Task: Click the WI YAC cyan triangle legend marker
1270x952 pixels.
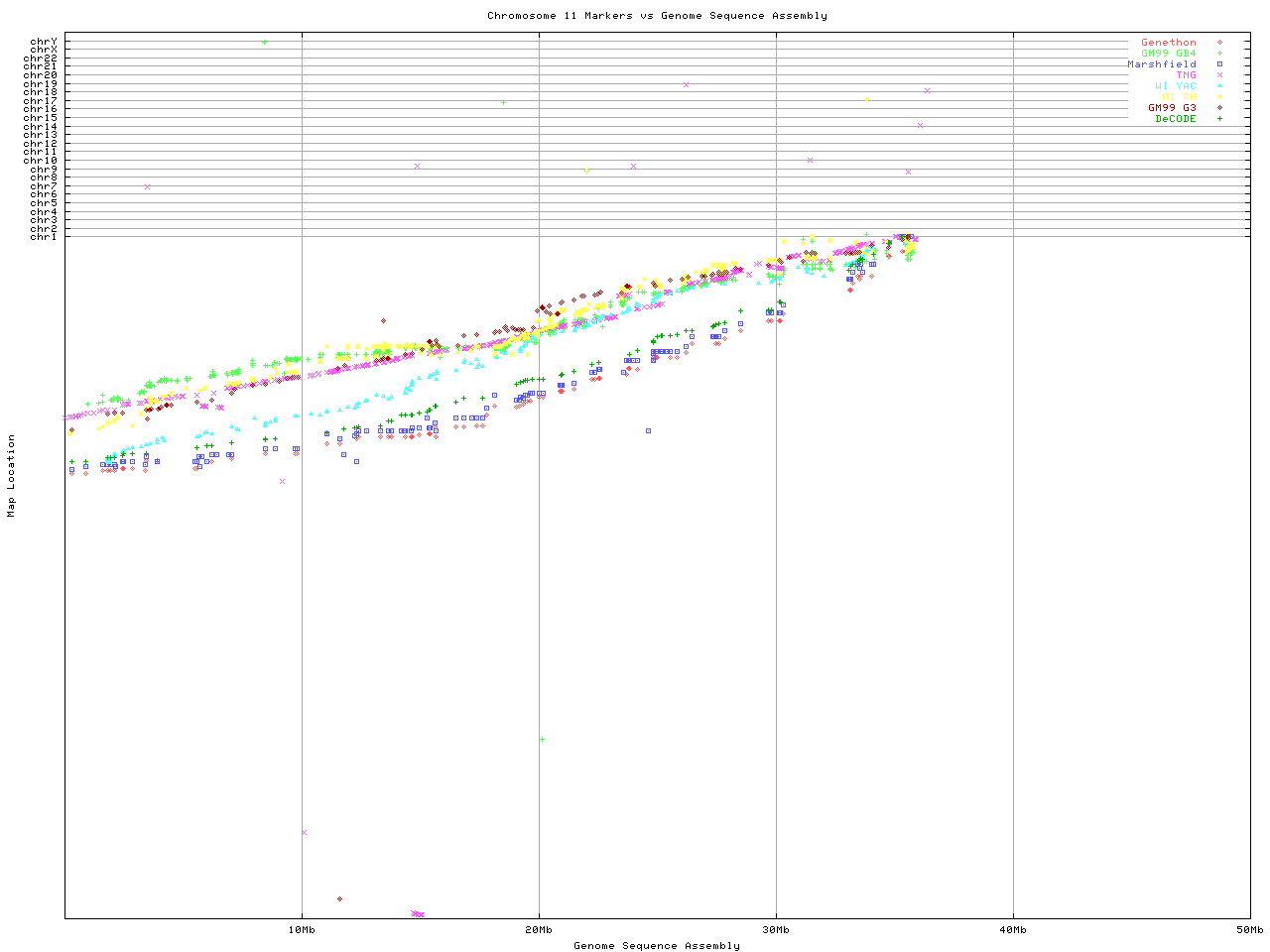Action: tap(1219, 86)
